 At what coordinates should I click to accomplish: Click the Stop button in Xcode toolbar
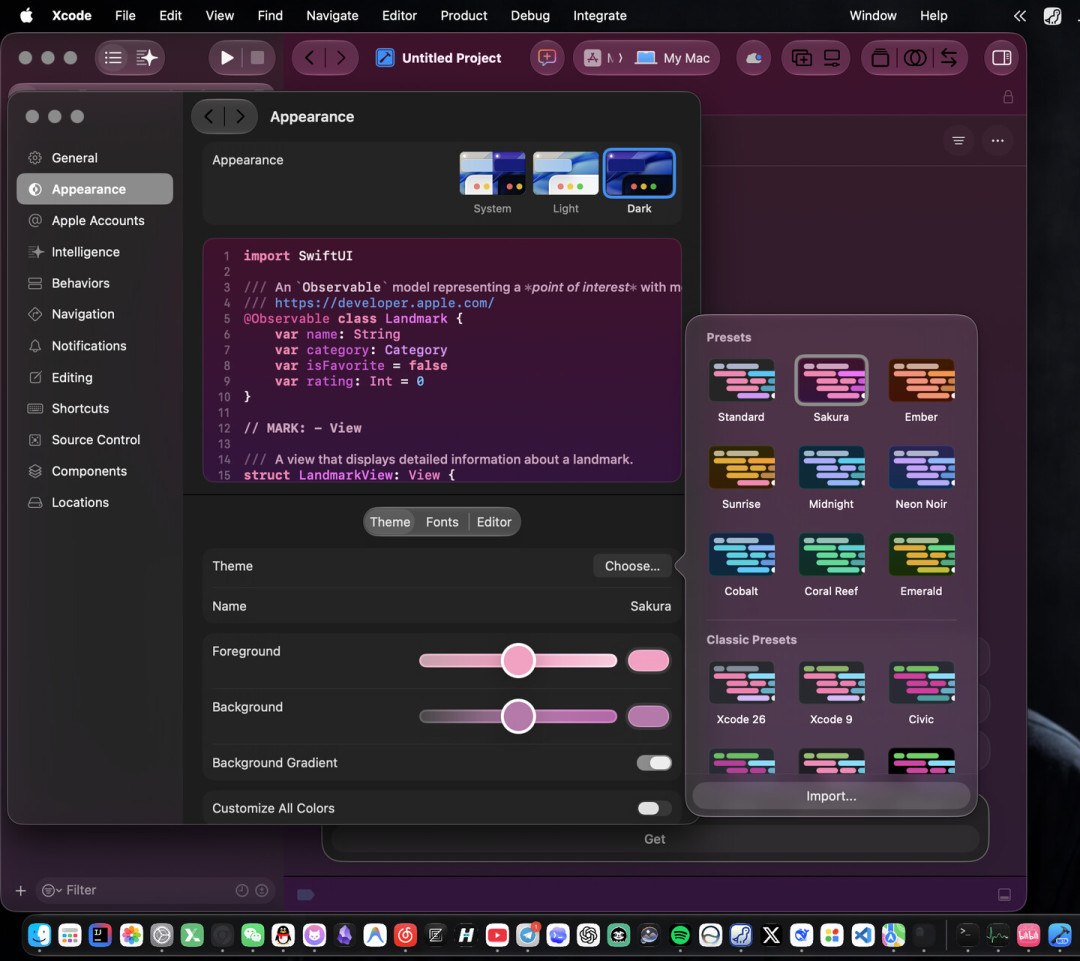[x=258, y=58]
